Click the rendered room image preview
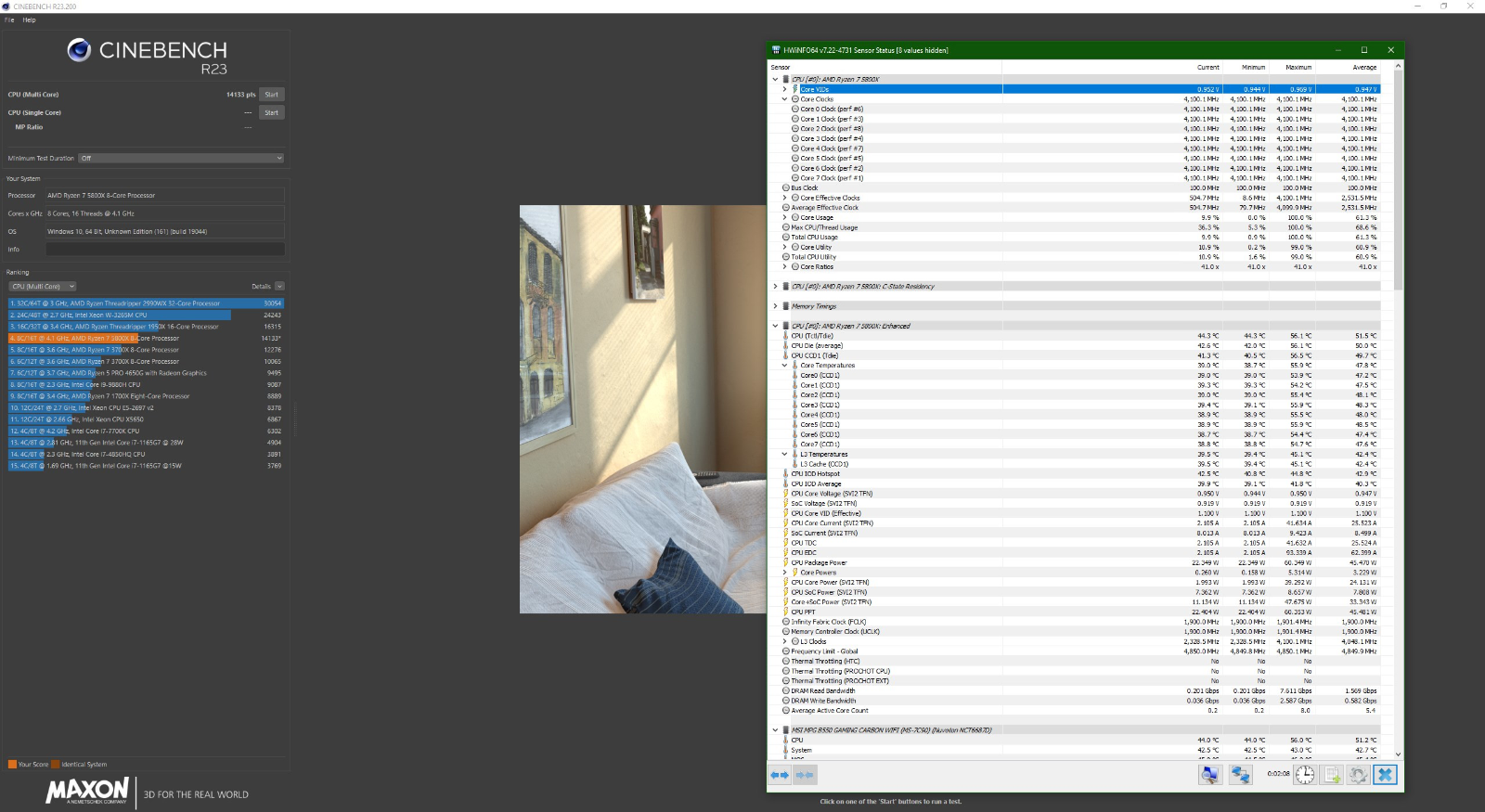 [x=643, y=409]
